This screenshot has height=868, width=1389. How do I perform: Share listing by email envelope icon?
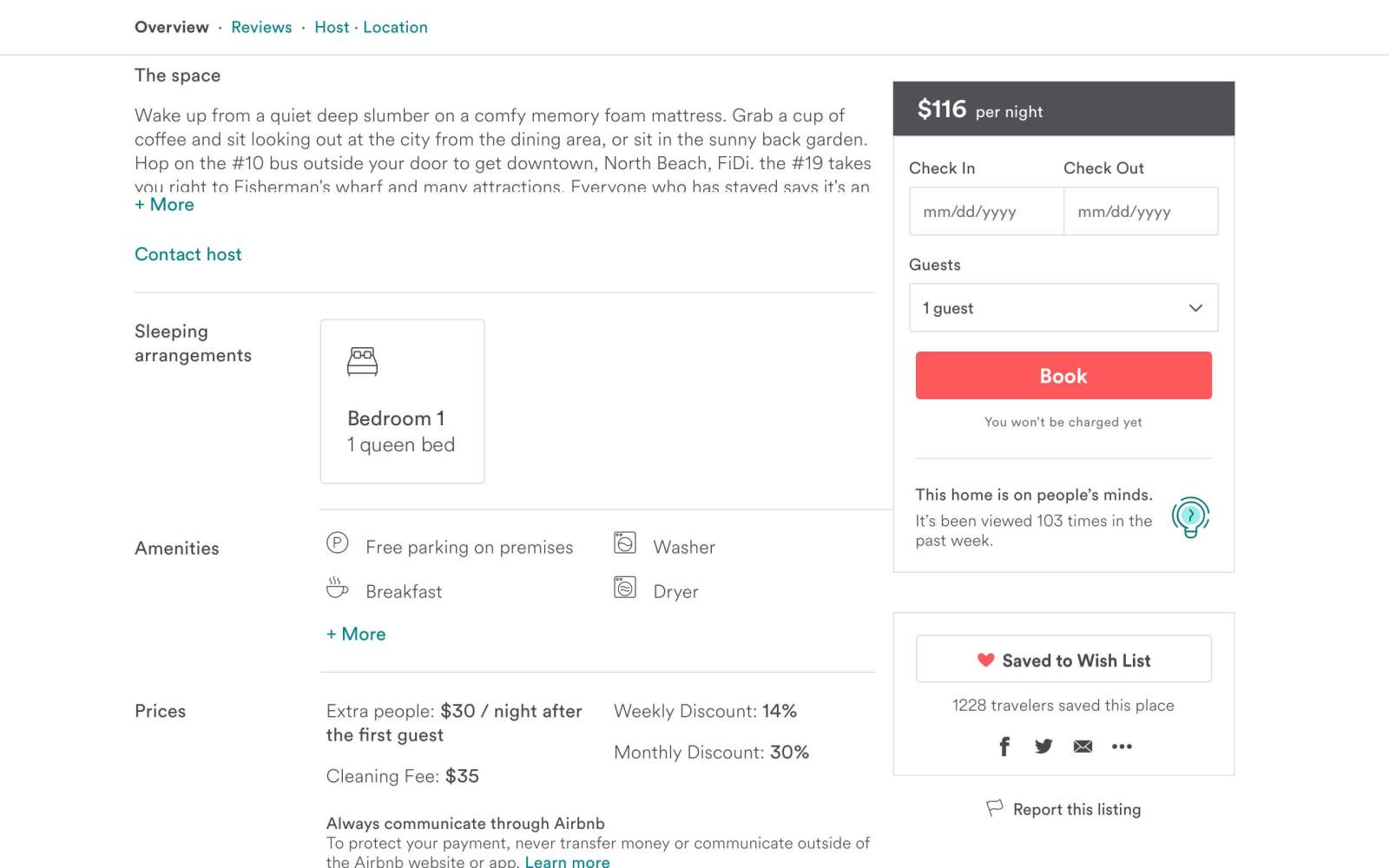pos(1083,746)
